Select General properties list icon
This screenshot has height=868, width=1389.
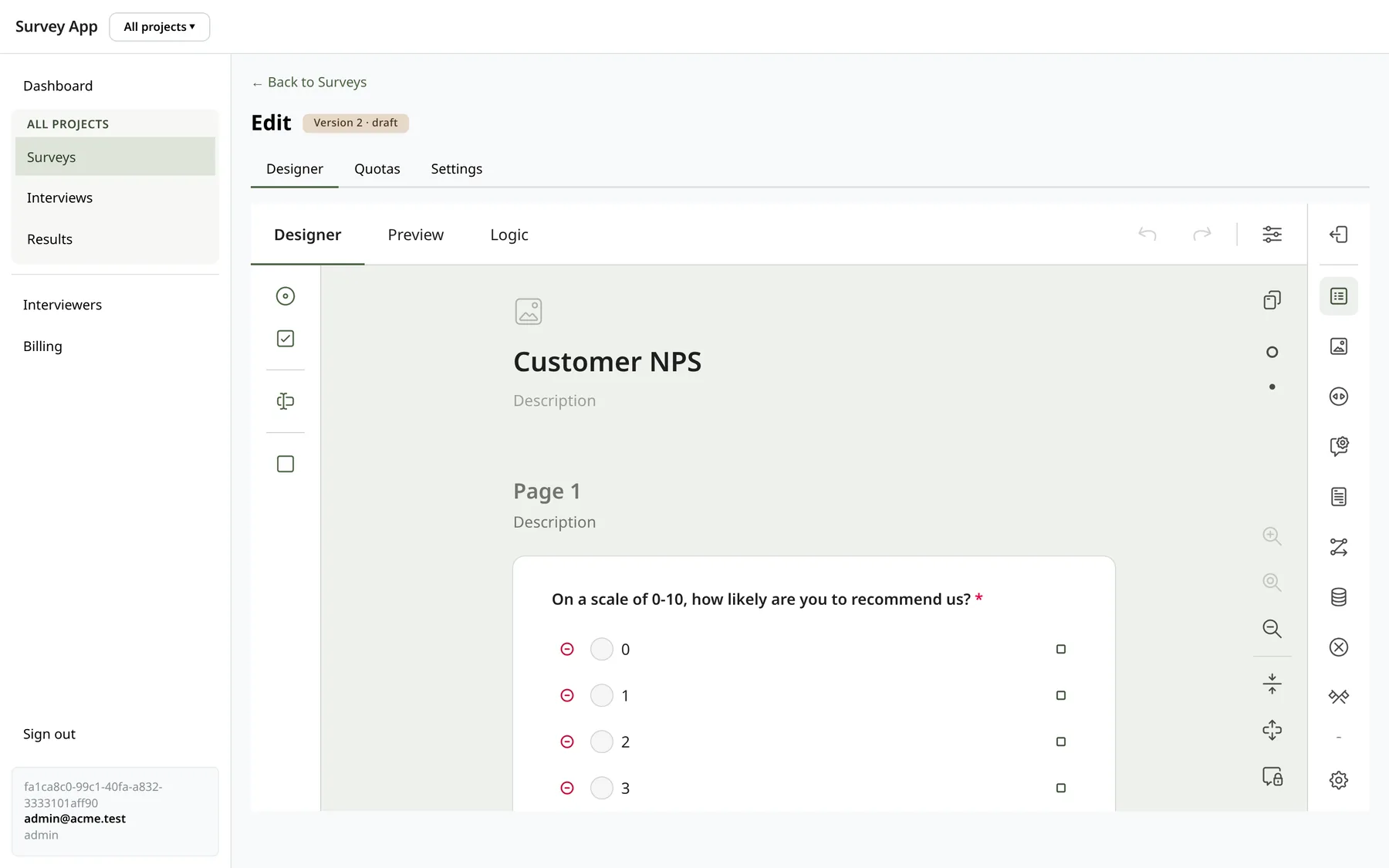tap(1339, 296)
